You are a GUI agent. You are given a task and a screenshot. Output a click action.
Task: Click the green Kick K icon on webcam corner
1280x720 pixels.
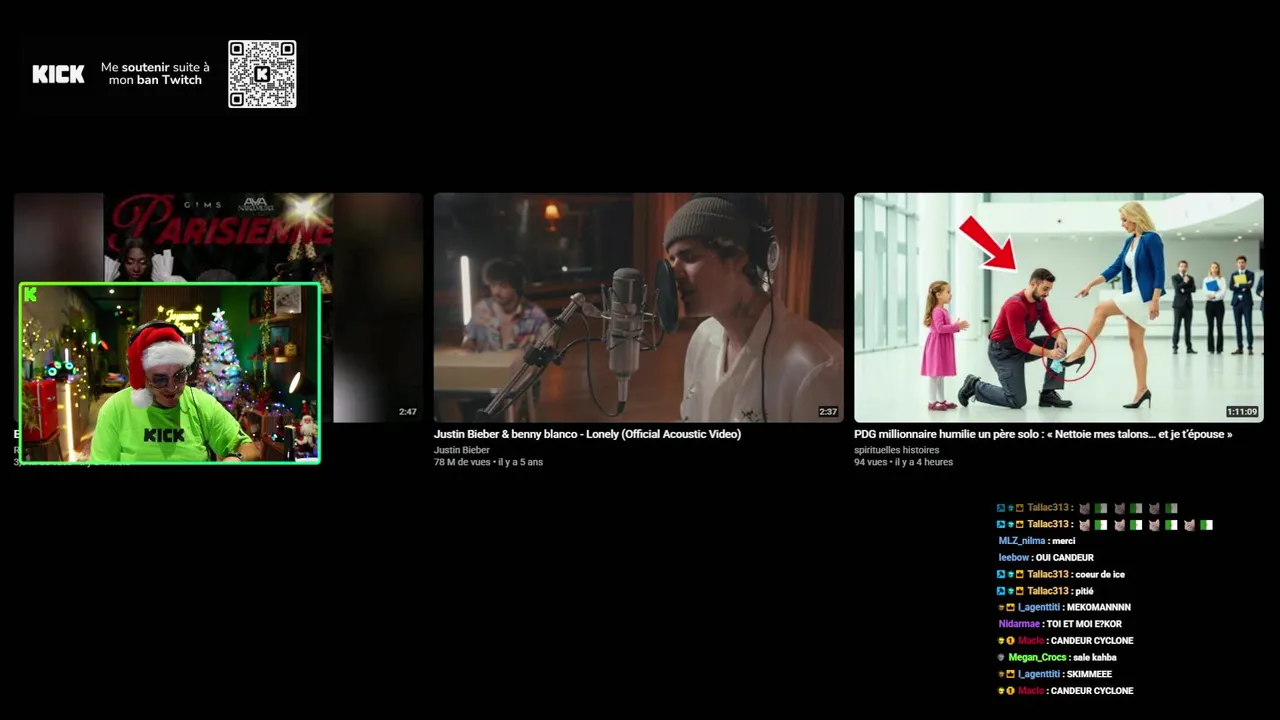31,294
